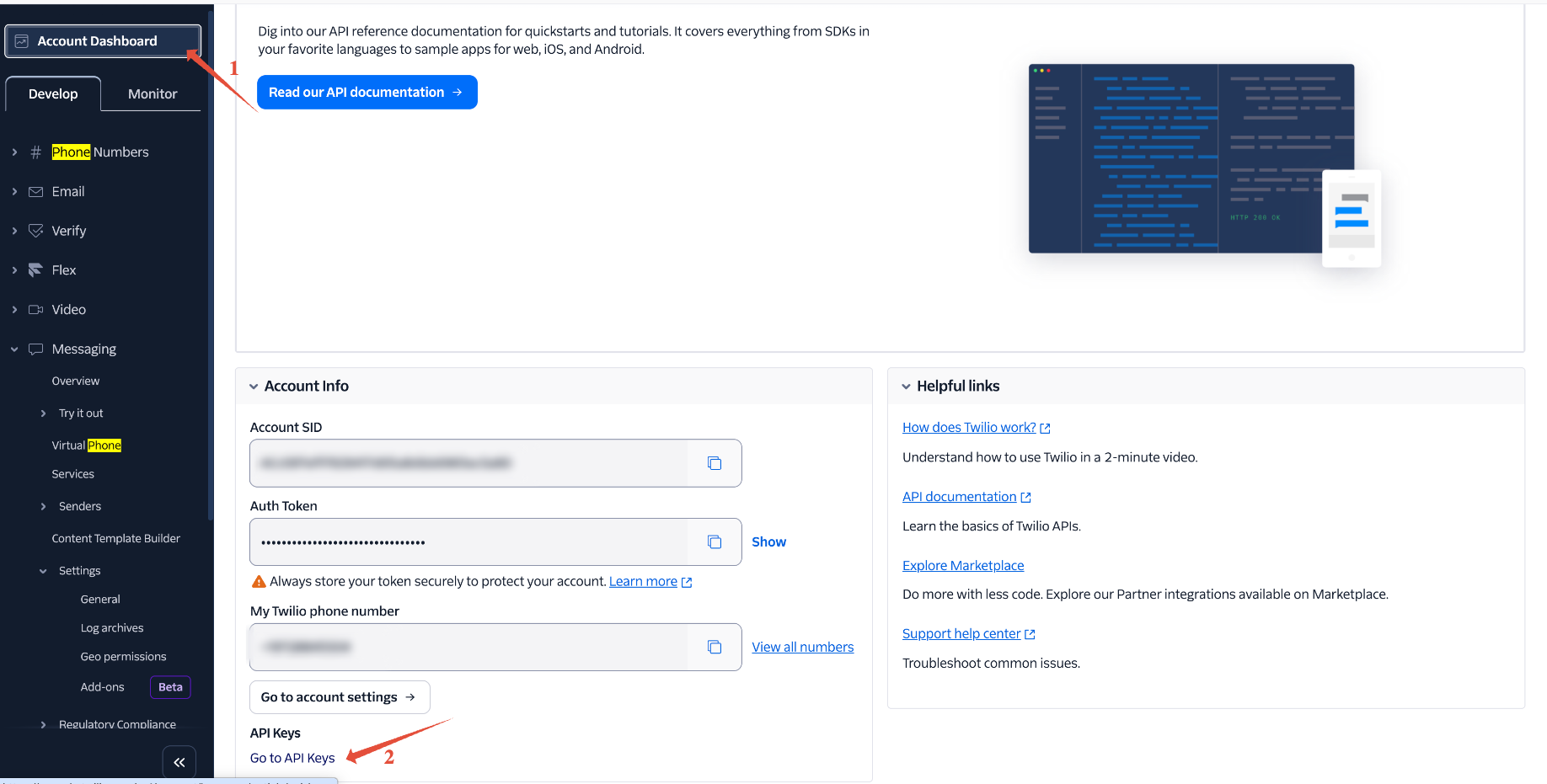Open Log archives settings
The width and height of the screenshot is (1547, 784).
(x=112, y=628)
